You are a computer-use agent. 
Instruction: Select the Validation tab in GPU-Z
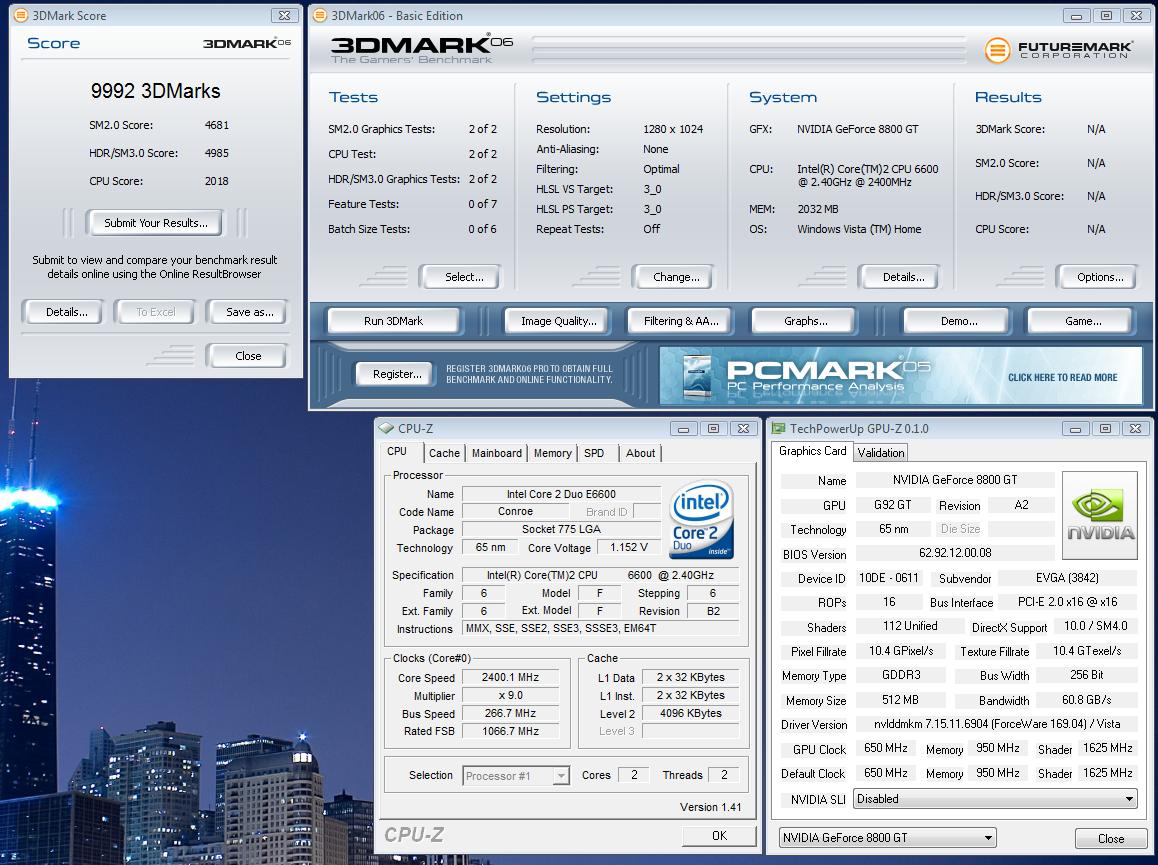(880, 453)
